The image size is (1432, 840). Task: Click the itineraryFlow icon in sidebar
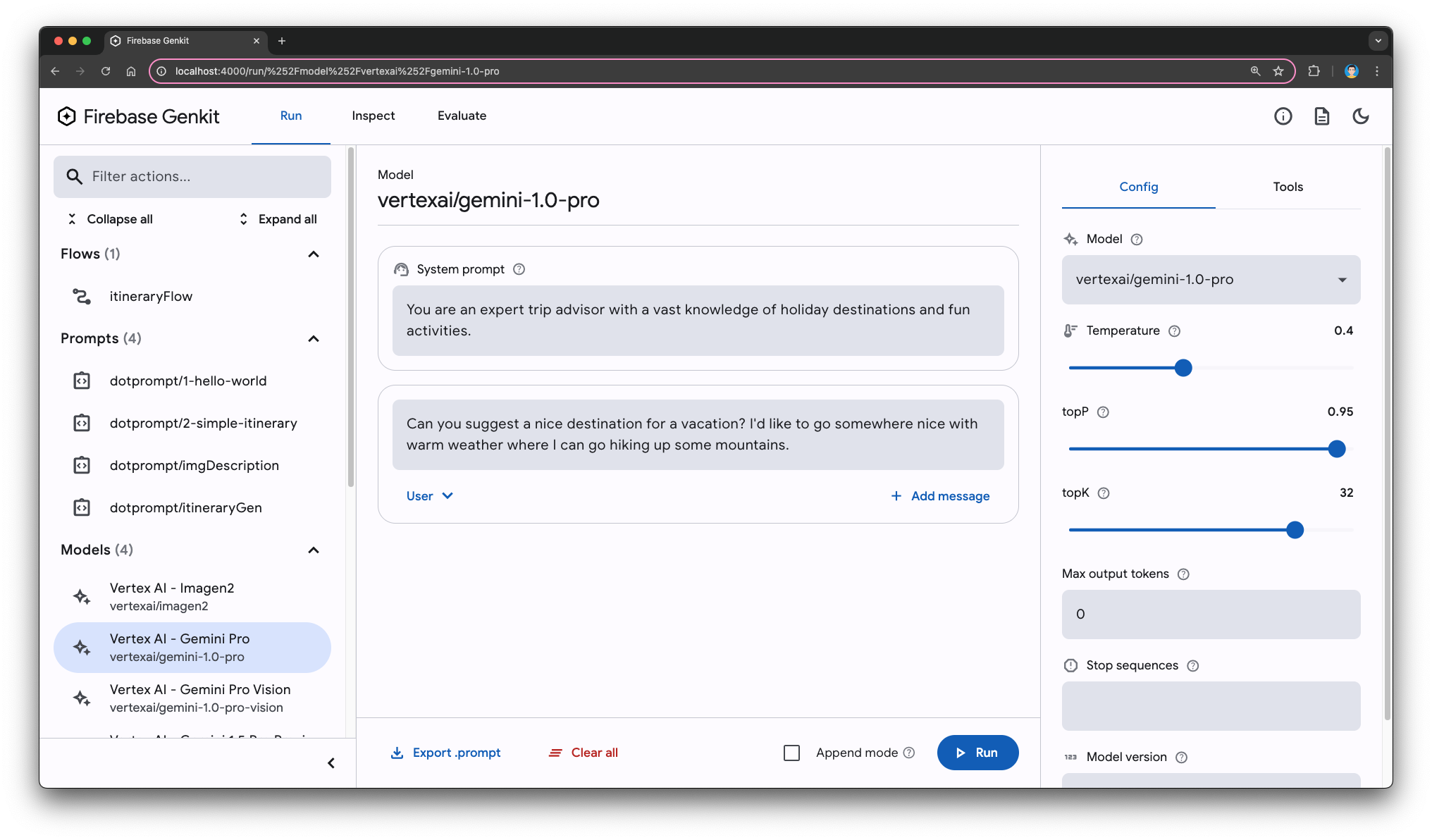[82, 295]
